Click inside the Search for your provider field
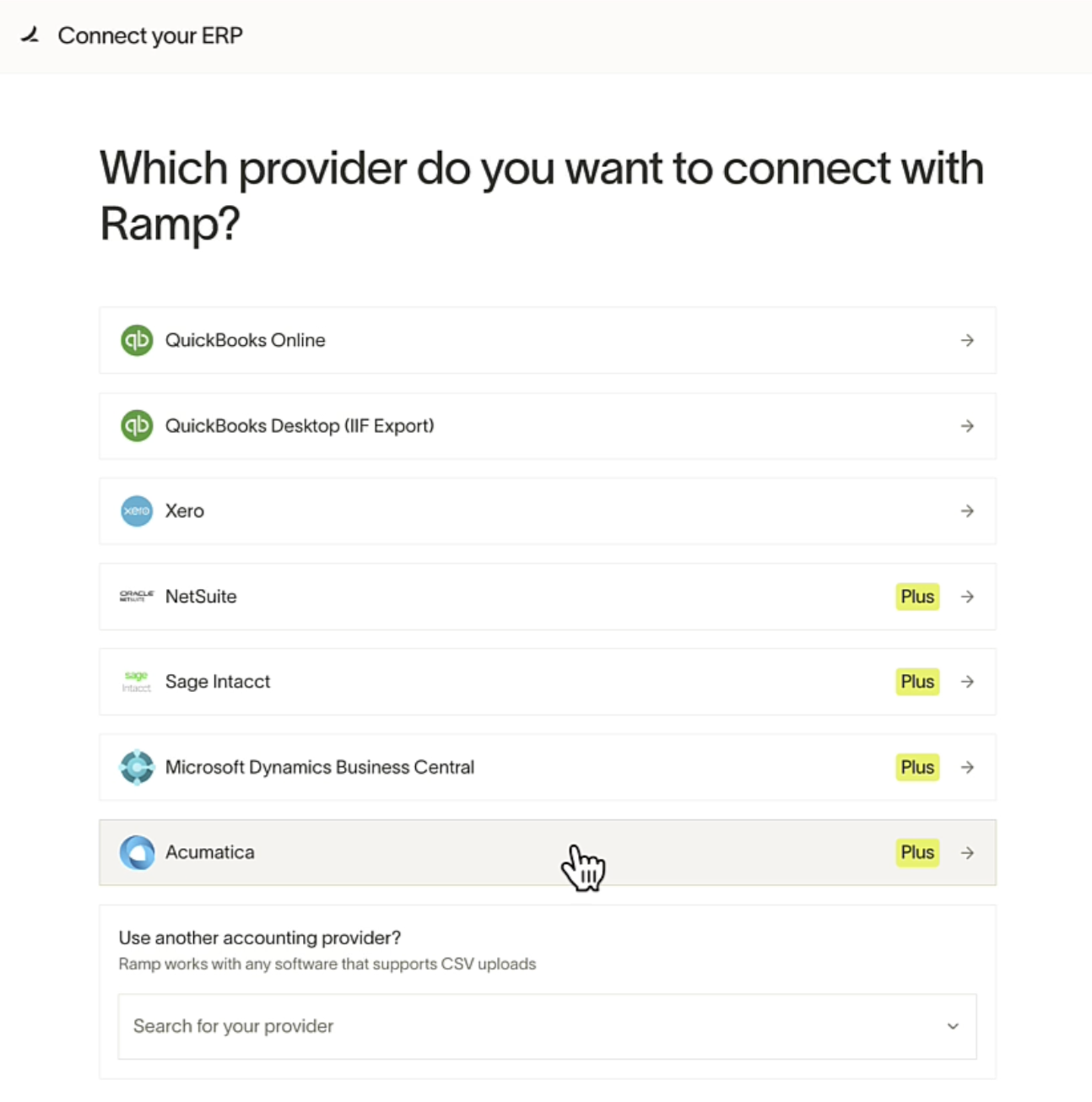Screen dimensions: 1092x1102 [x=422, y=1026]
